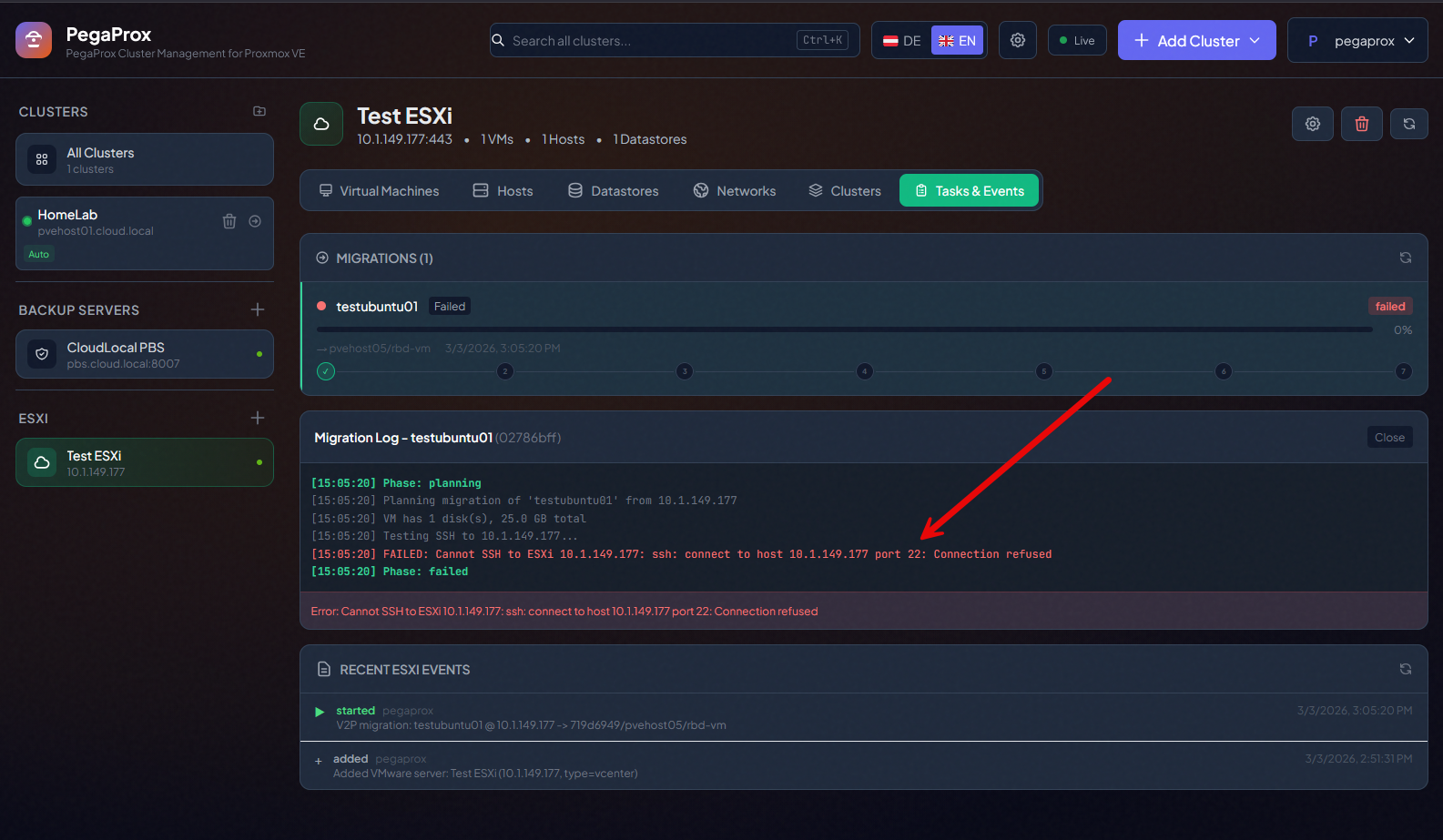This screenshot has height=840, width=1443.
Task: Click migration step 7 marker
Action: (x=1404, y=371)
